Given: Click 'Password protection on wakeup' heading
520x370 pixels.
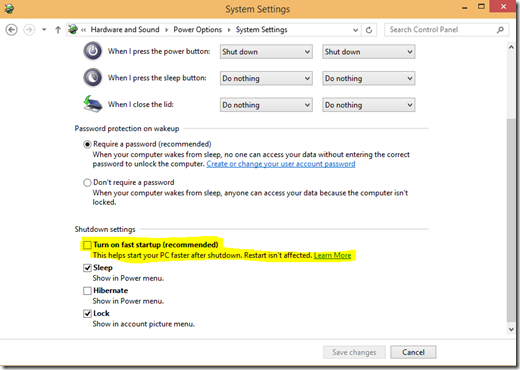Looking at the screenshot, I should coord(127,129).
